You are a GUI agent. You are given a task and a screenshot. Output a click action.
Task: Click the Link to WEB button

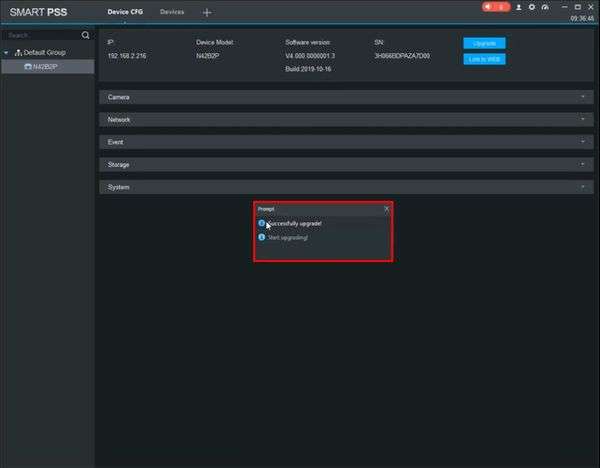[x=484, y=59]
